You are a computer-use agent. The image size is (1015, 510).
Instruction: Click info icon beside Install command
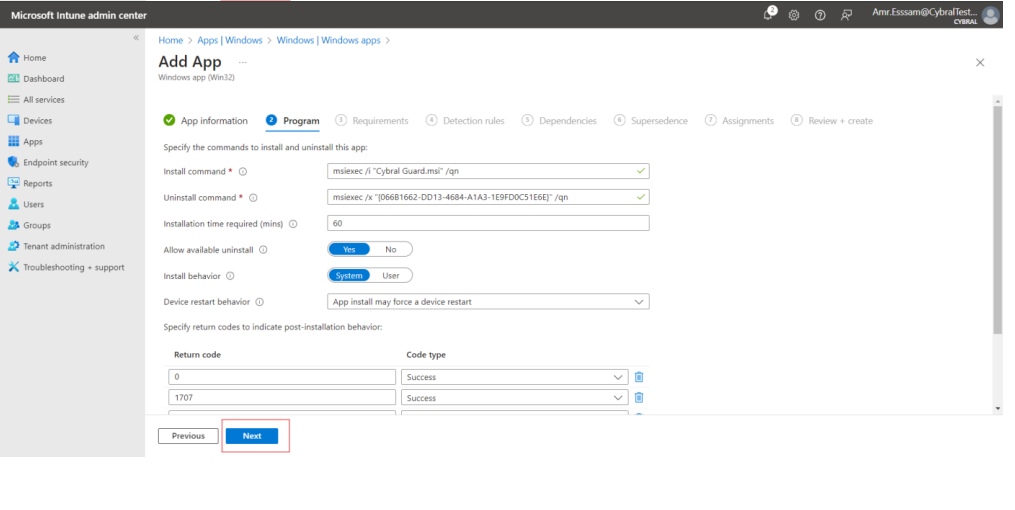[x=243, y=172]
